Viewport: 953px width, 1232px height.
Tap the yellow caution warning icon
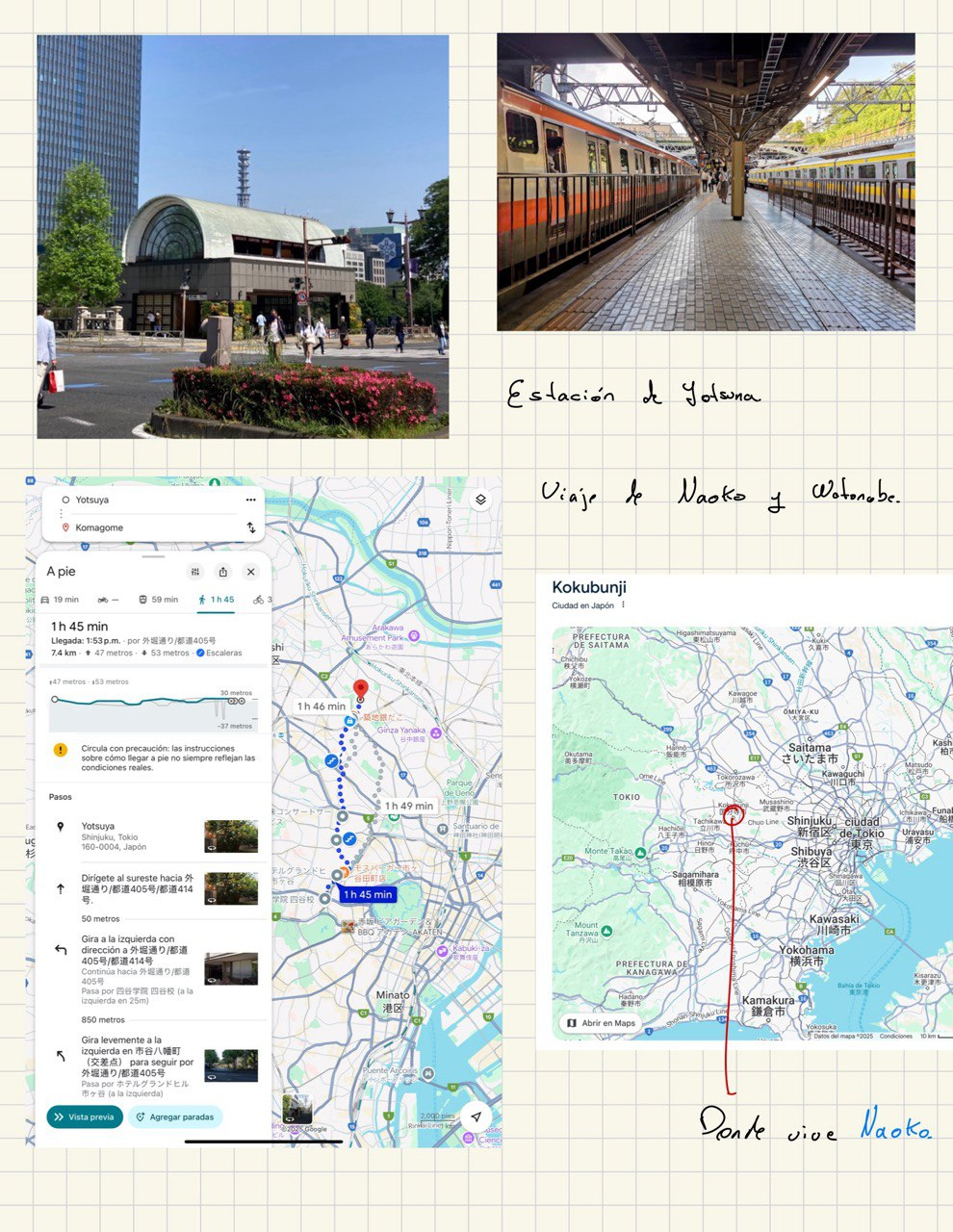[x=61, y=750]
